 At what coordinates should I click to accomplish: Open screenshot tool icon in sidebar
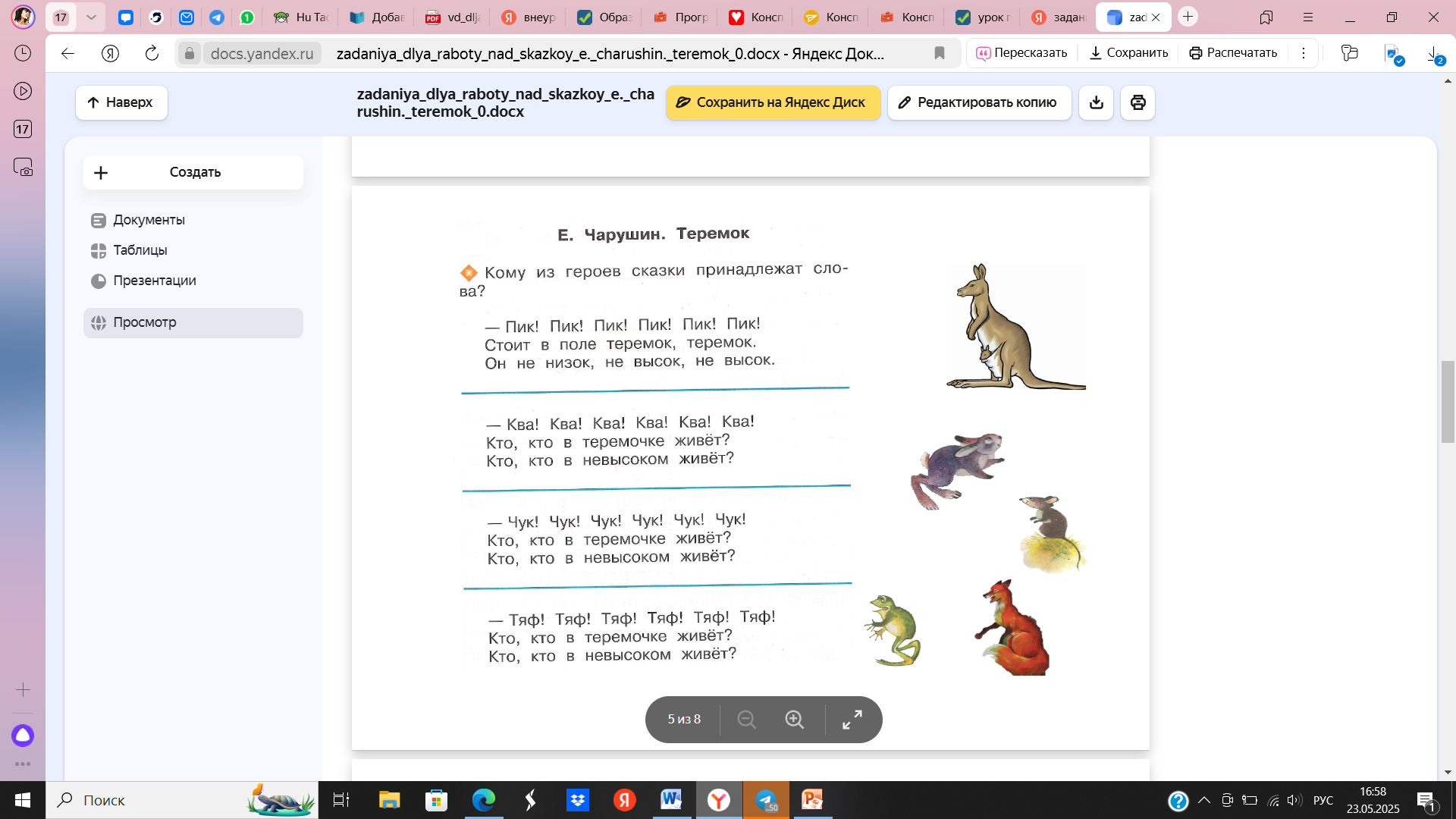[23, 167]
